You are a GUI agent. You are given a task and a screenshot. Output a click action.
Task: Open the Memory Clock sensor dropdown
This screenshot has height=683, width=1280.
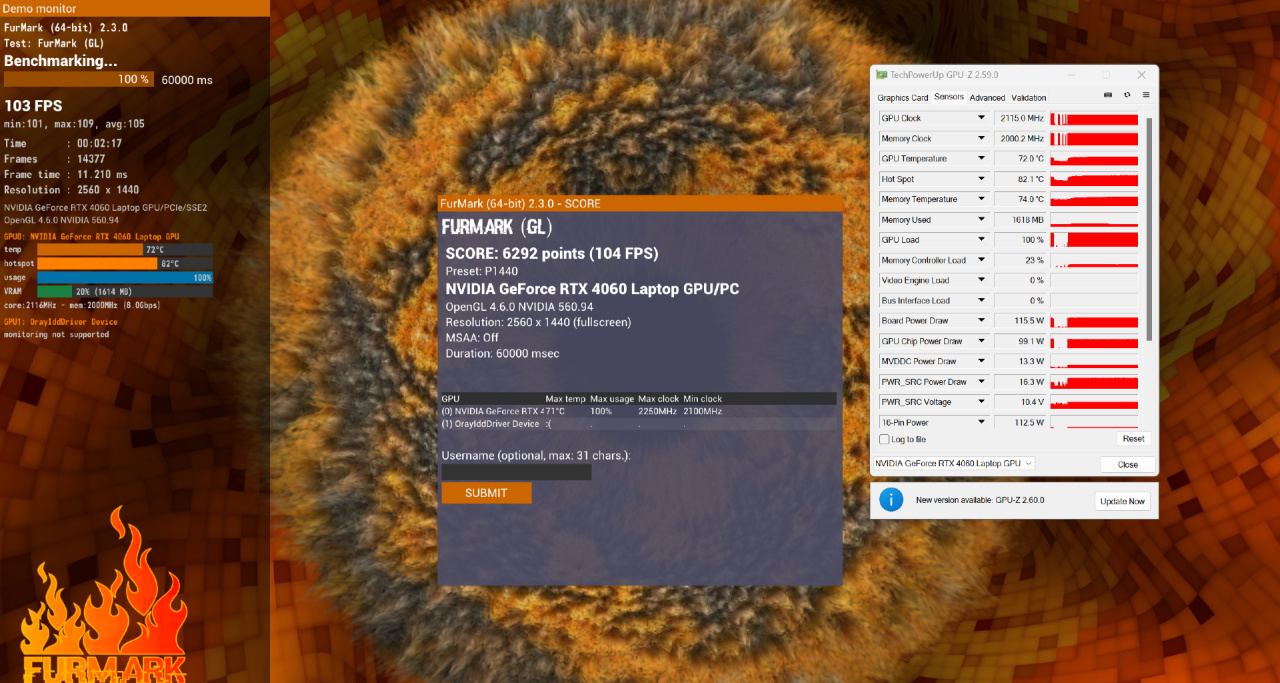[x=982, y=138]
